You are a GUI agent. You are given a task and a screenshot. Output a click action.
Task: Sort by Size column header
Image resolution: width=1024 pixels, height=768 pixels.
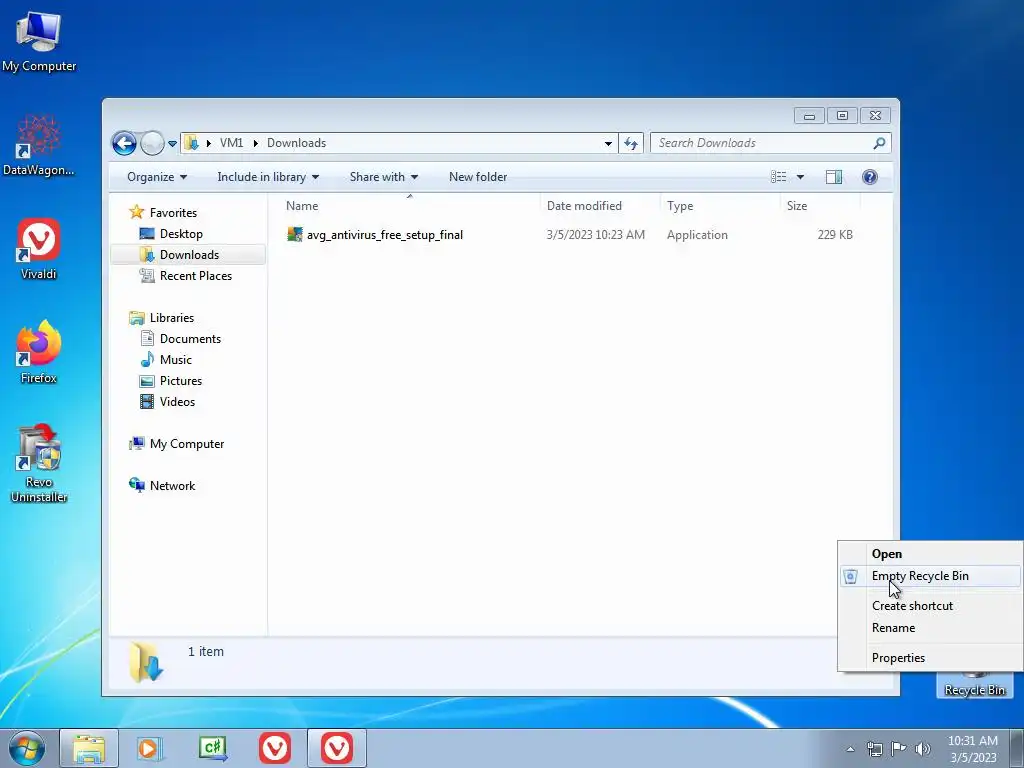pos(820,206)
